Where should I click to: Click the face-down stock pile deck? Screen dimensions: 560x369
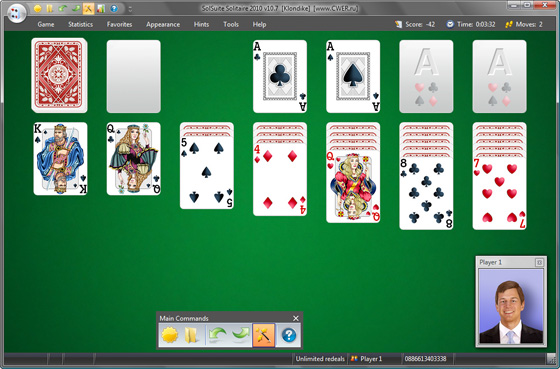[x=59, y=75]
